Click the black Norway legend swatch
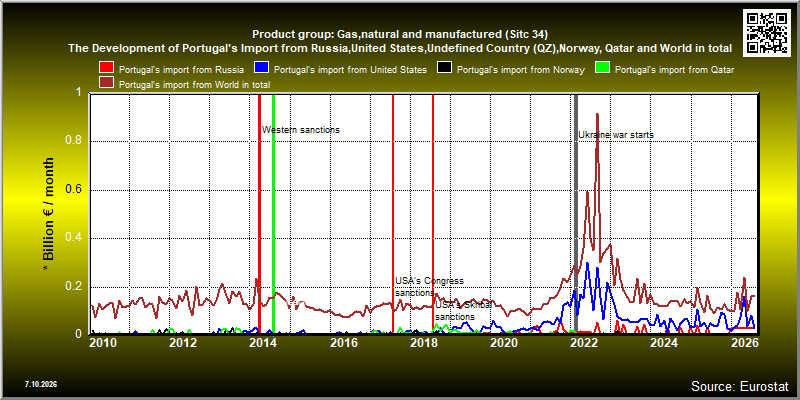The height and width of the screenshot is (400, 800). [x=444, y=69]
